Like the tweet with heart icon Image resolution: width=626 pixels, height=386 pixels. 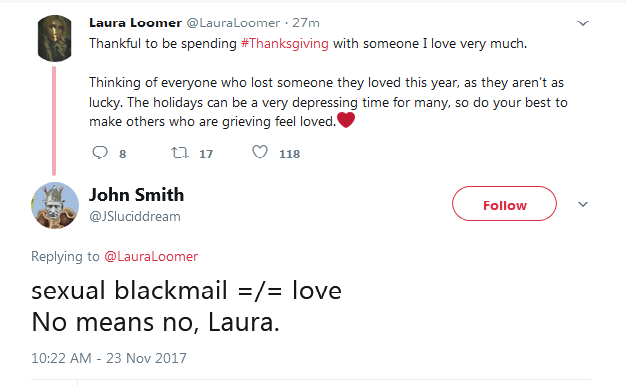(260, 152)
